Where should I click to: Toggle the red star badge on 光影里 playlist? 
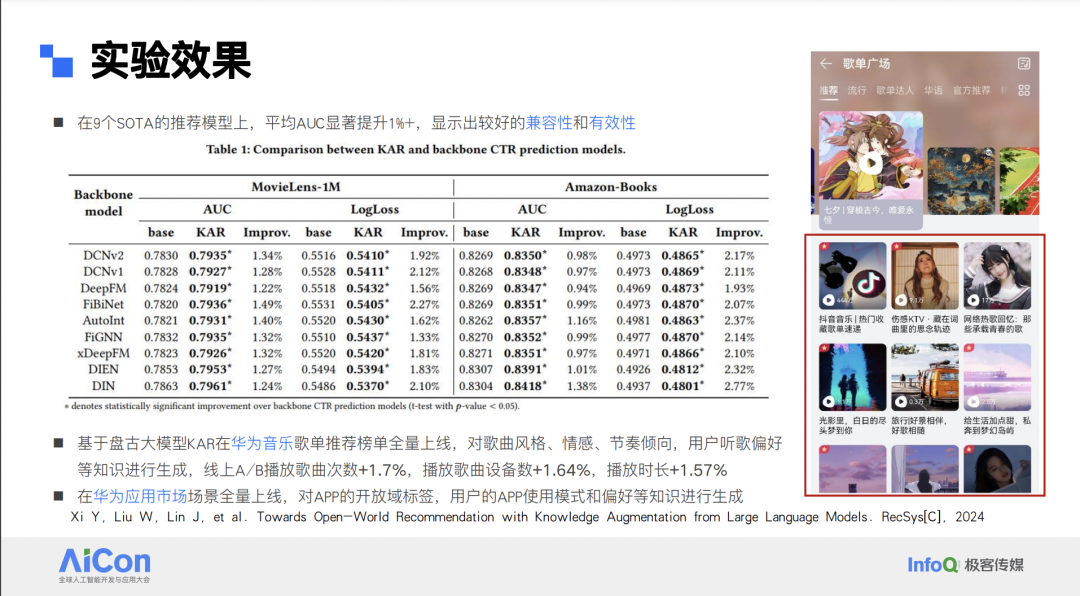point(825,347)
